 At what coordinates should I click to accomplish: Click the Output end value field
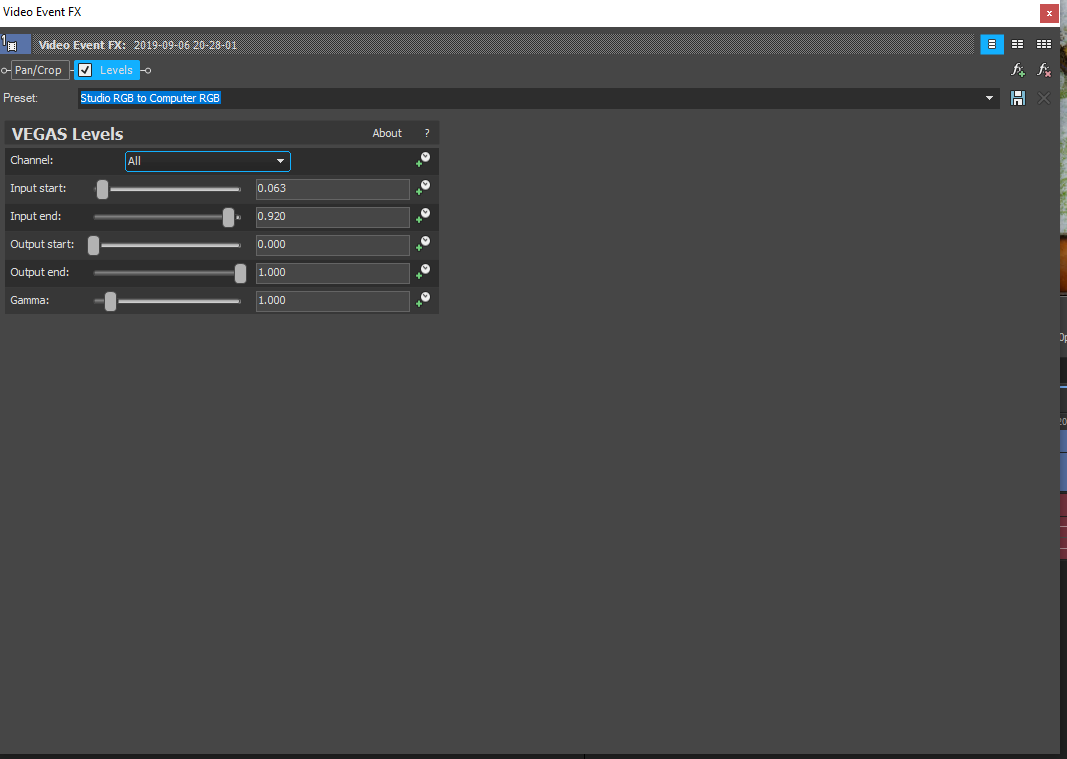(333, 272)
